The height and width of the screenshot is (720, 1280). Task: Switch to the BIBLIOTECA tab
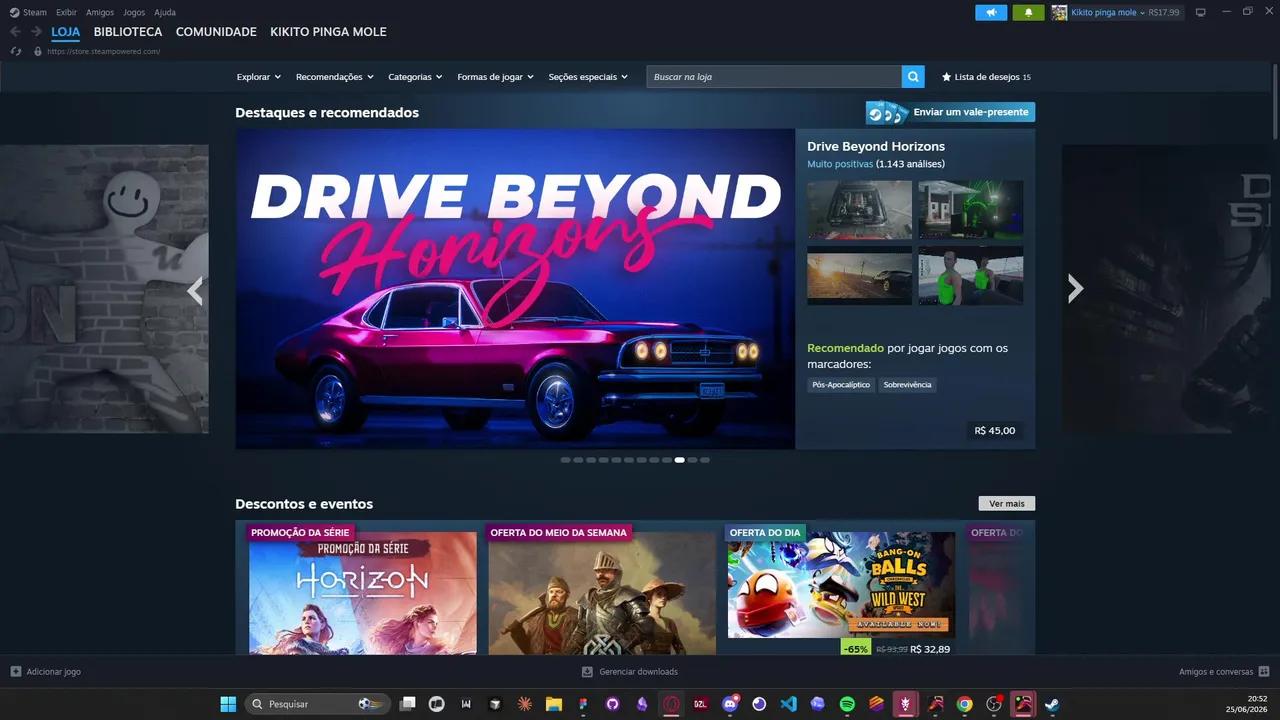click(x=128, y=32)
